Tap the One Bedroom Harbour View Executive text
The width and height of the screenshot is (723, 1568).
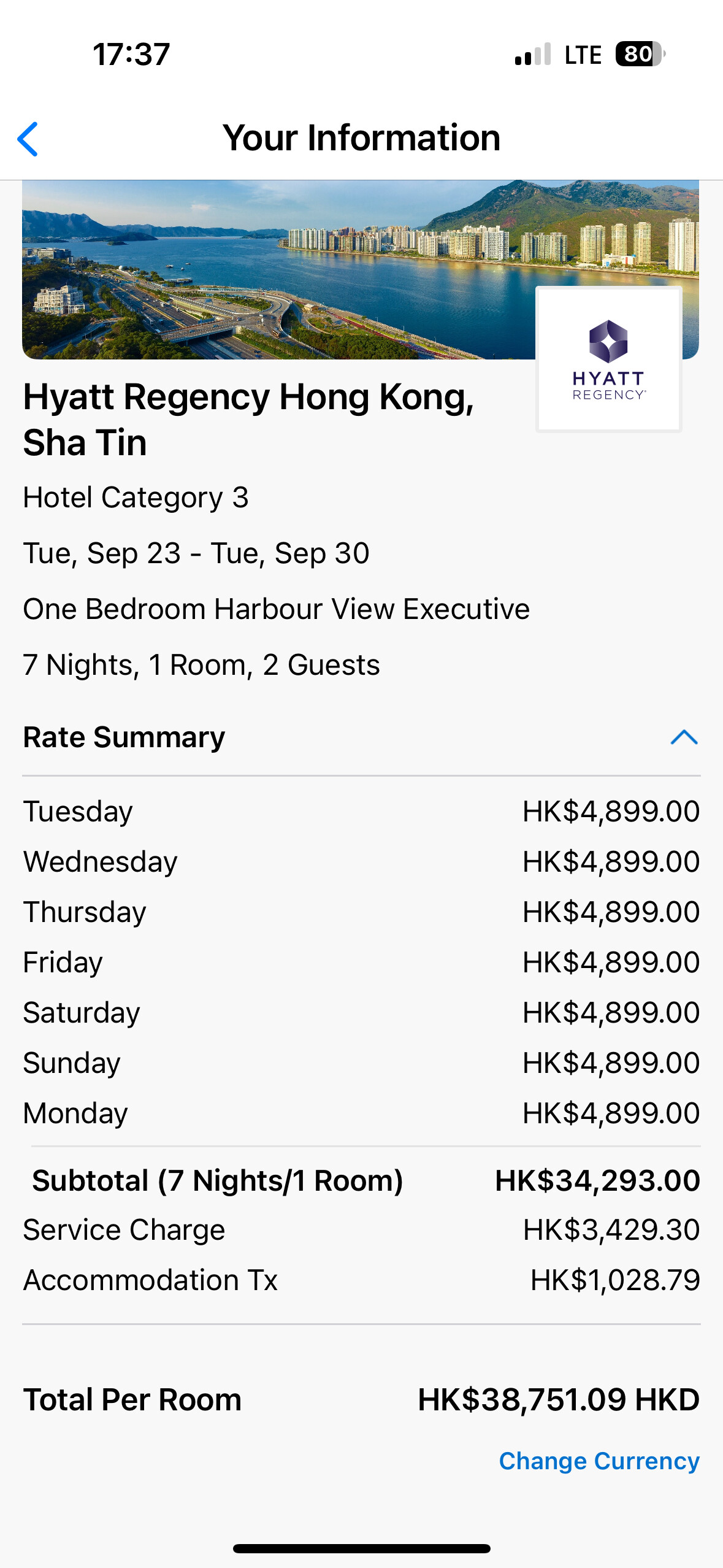coord(276,609)
